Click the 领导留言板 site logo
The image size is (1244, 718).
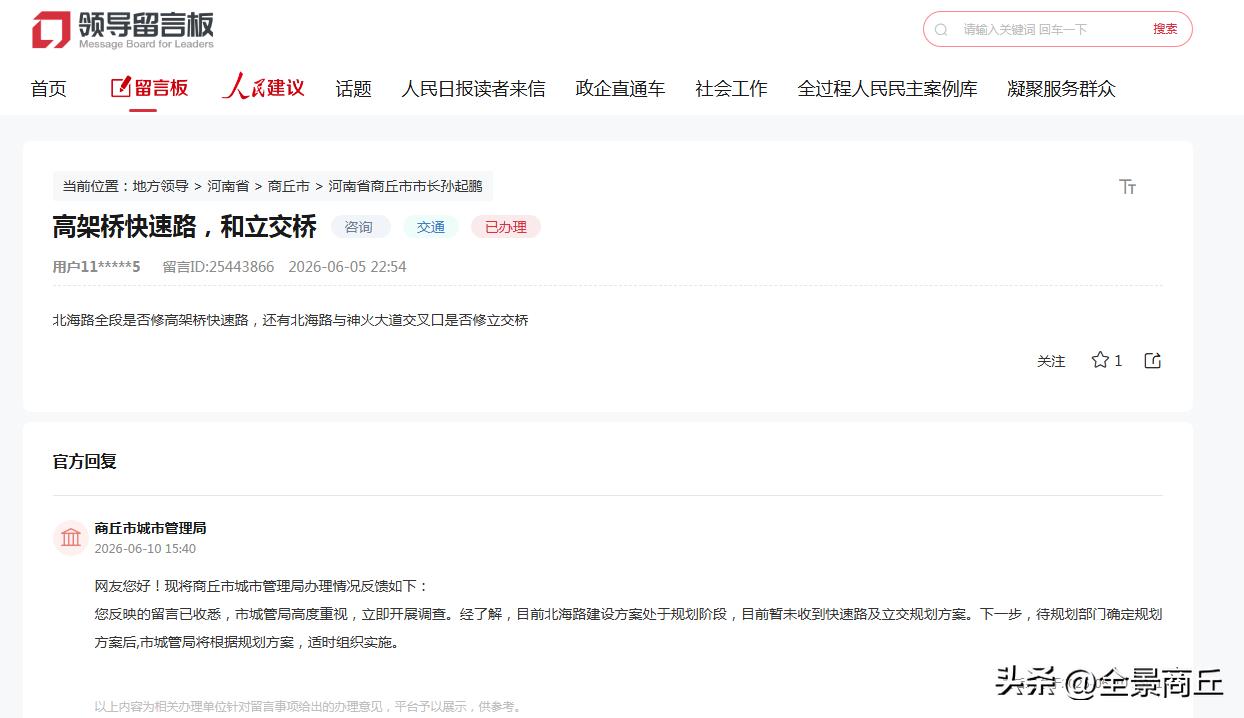pos(123,30)
